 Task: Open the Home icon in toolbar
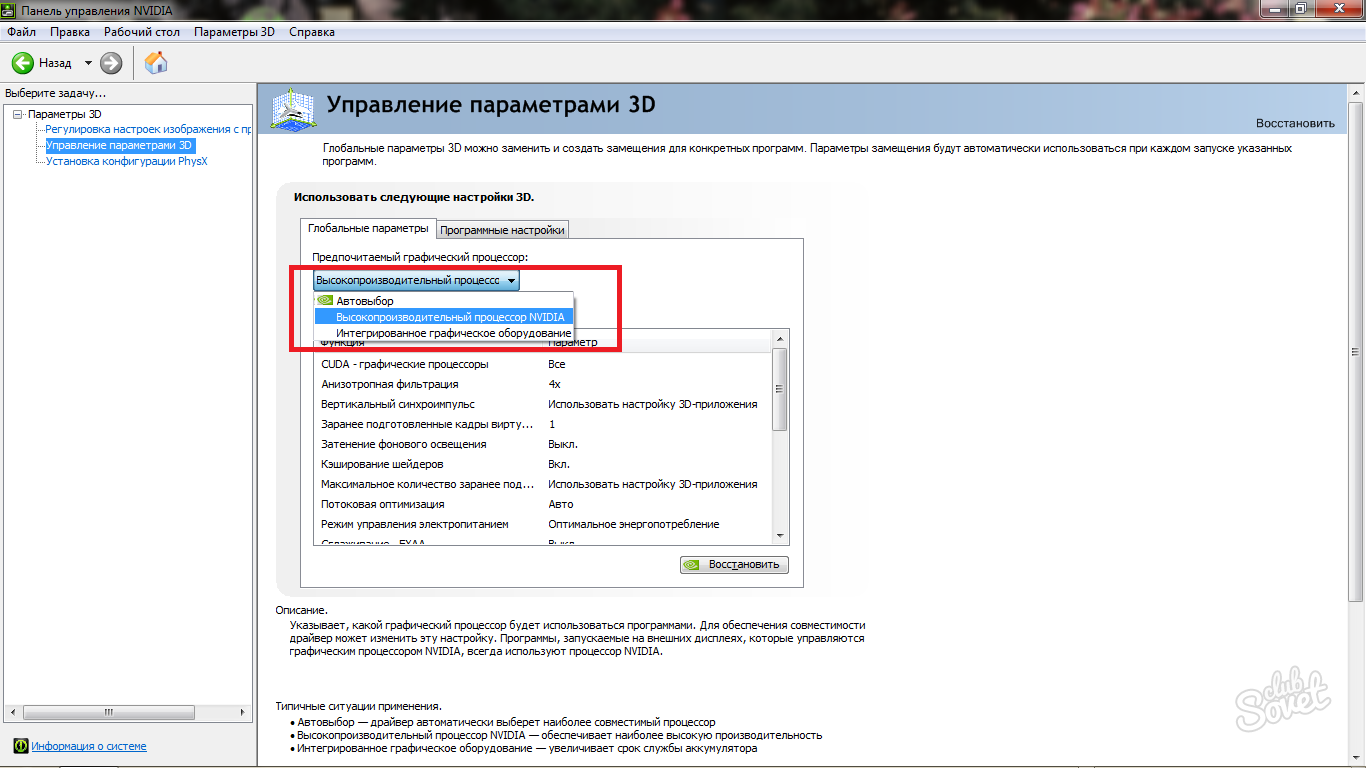(156, 63)
